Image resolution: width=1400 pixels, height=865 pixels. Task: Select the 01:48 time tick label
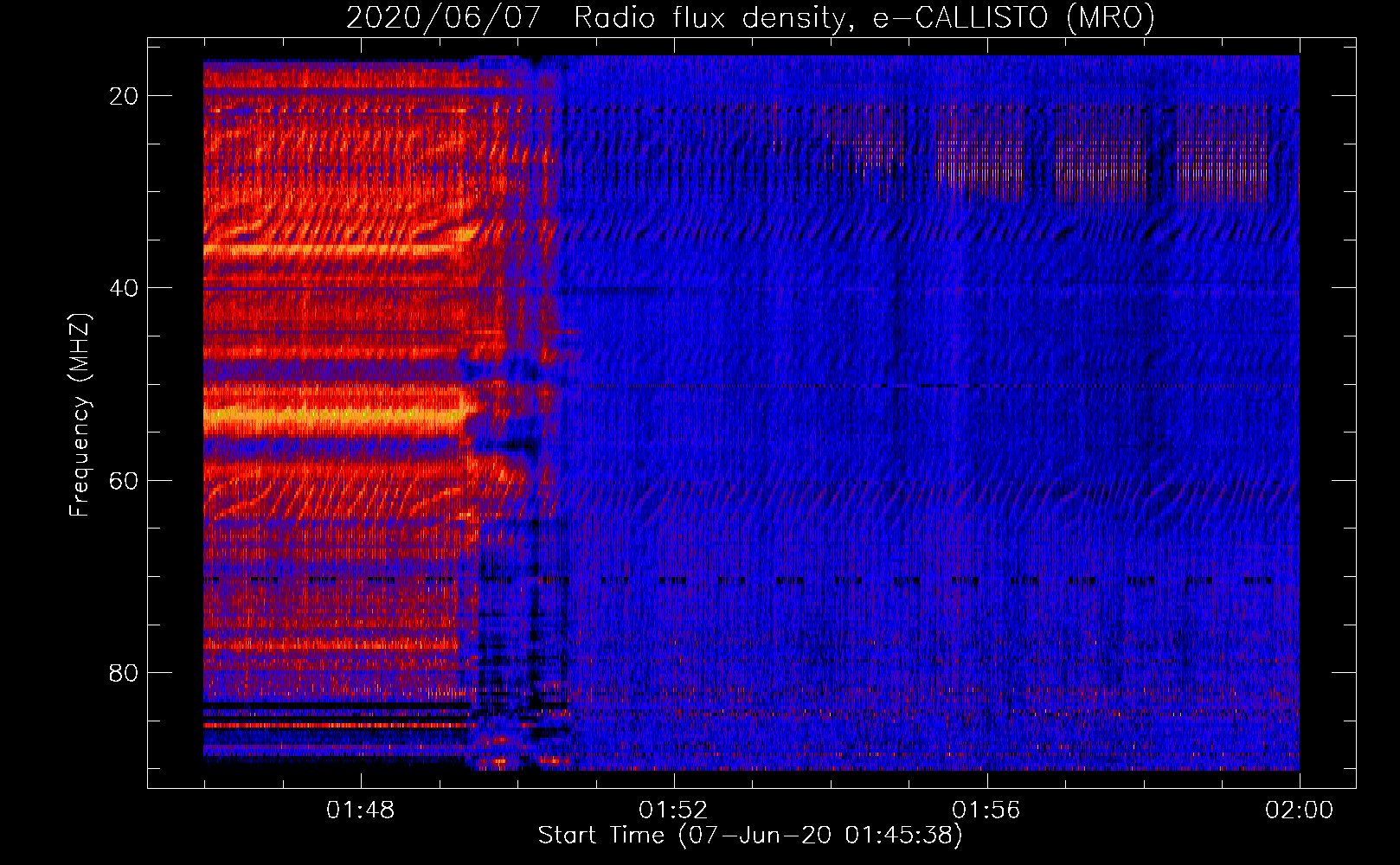click(360, 810)
